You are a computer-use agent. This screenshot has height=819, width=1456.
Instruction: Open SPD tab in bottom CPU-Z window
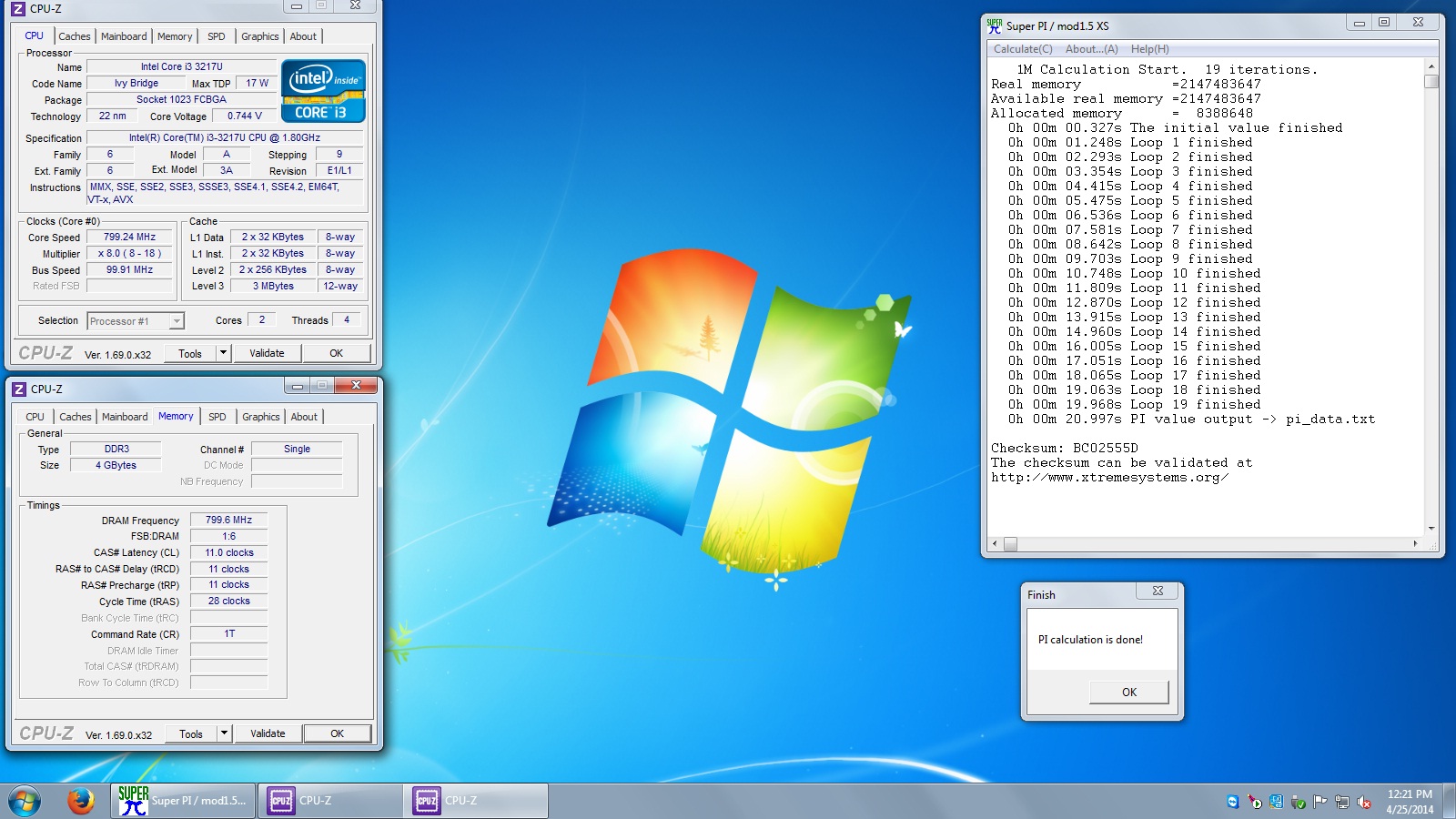[x=217, y=417]
